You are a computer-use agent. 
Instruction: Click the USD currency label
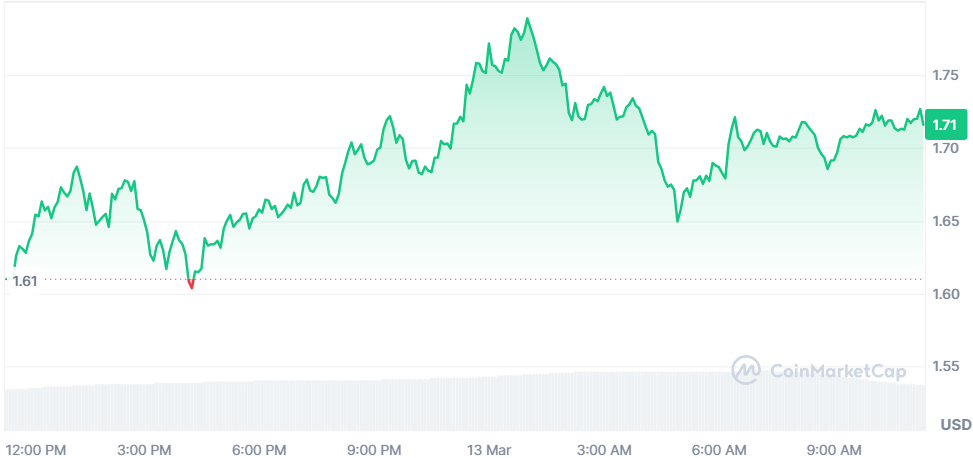click(x=956, y=425)
